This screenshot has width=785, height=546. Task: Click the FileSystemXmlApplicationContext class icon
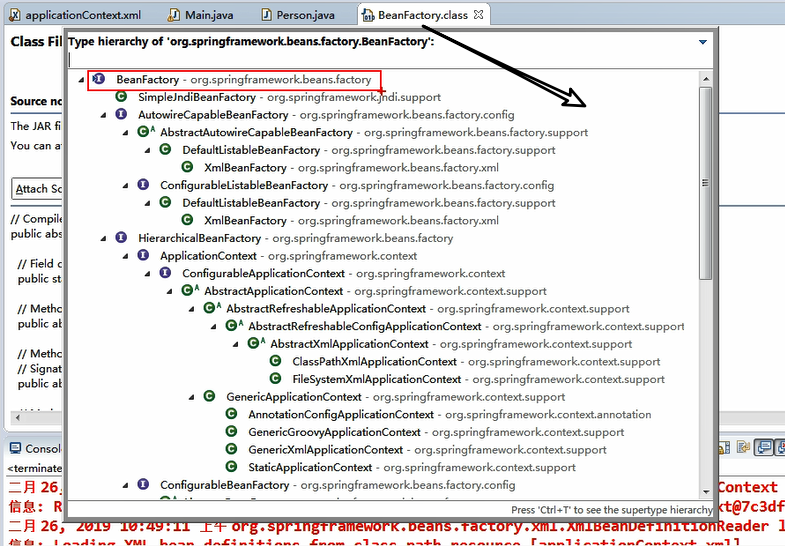(275, 378)
